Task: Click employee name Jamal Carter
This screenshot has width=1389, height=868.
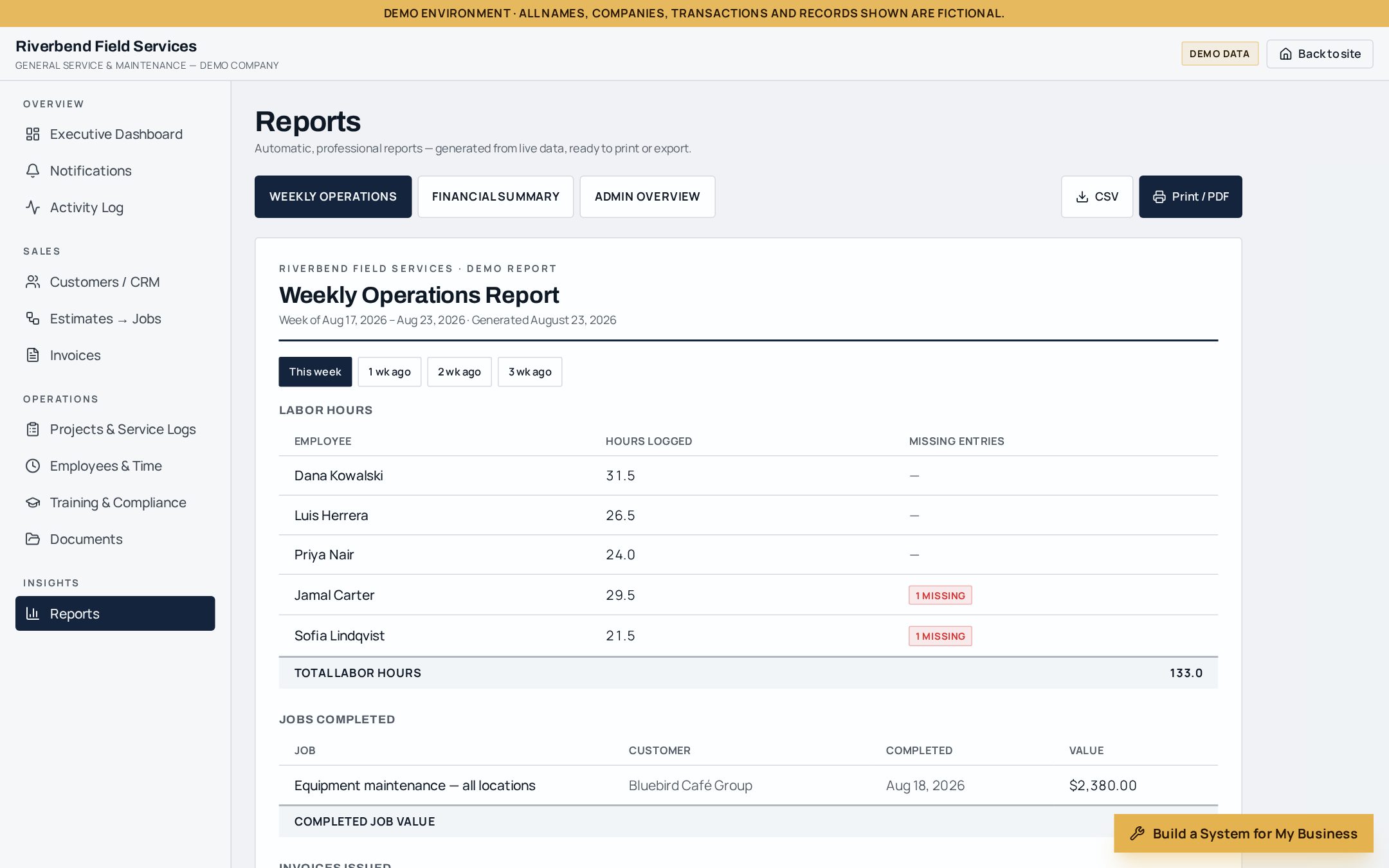Action: tap(334, 595)
